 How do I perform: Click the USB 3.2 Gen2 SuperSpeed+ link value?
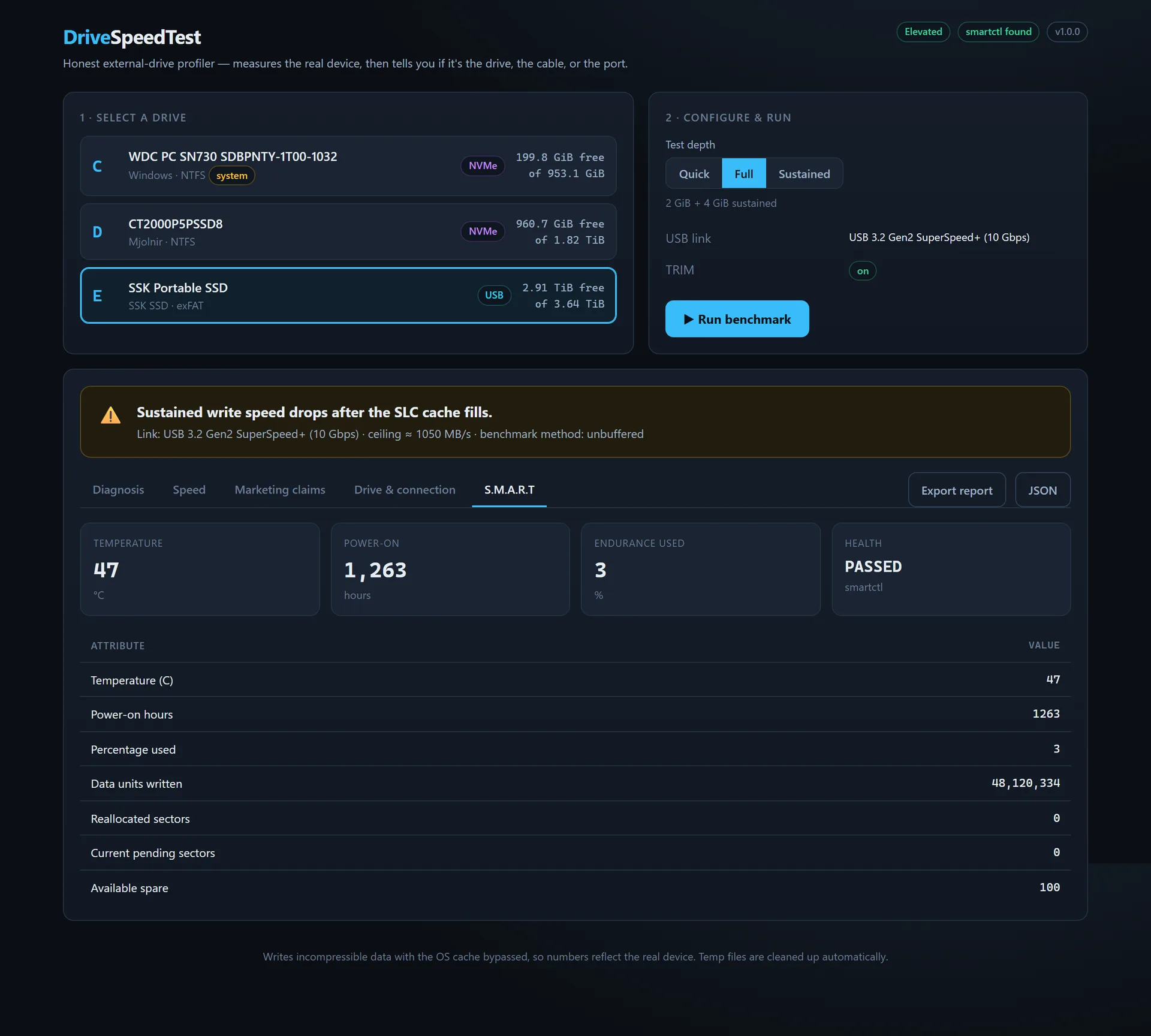pyautogui.click(x=939, y=237)
